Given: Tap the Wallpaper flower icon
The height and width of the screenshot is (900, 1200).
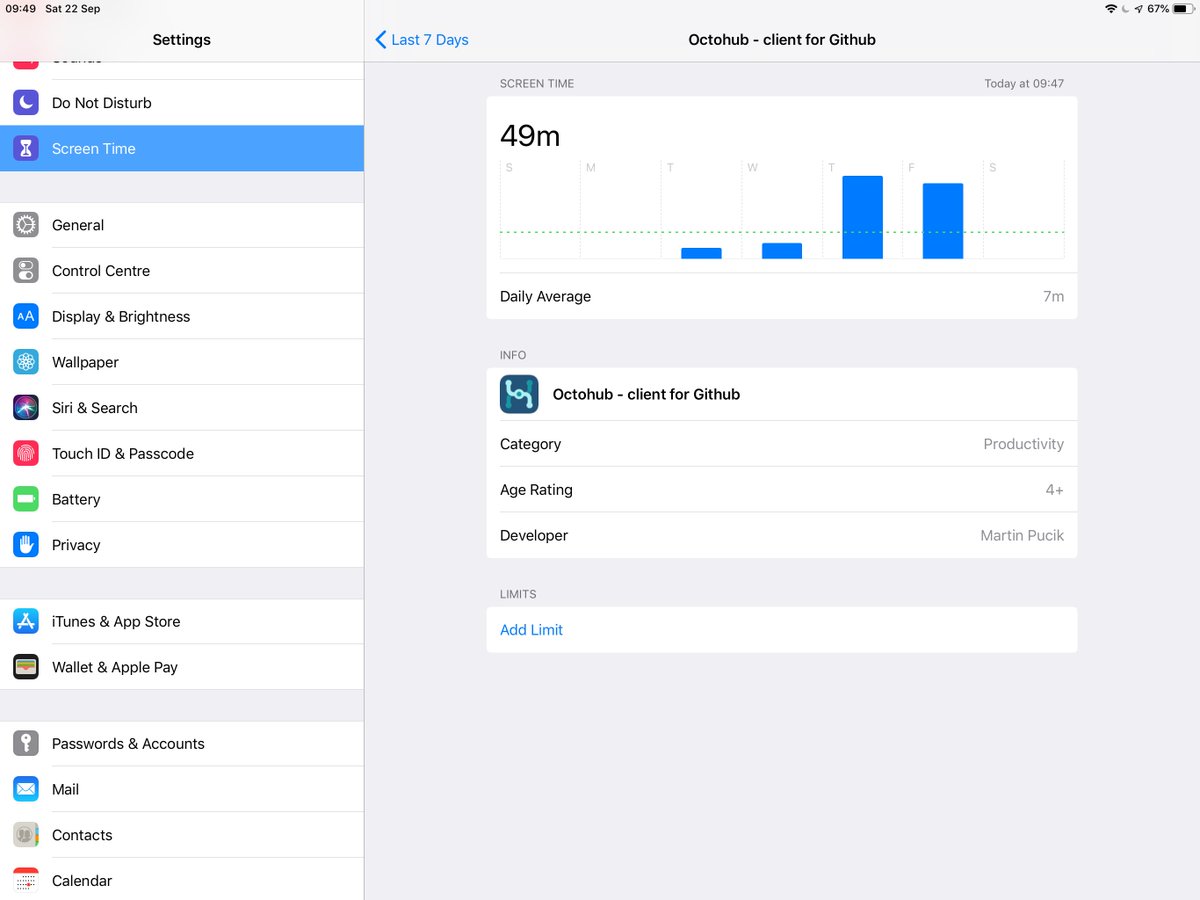Looking at the screenshot, I should point(26,362).
